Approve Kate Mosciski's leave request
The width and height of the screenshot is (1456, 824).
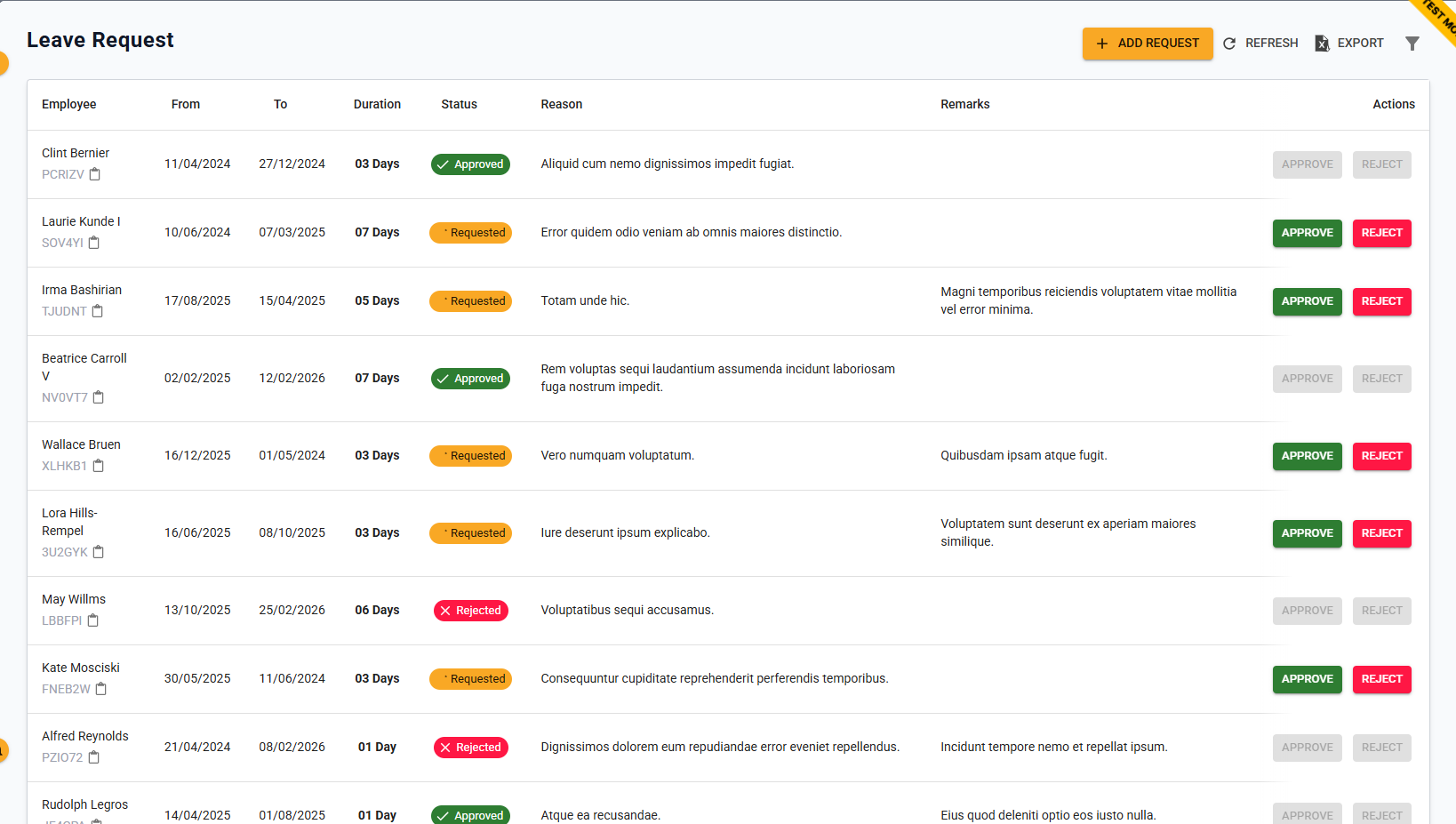[x=1307, y=679]
